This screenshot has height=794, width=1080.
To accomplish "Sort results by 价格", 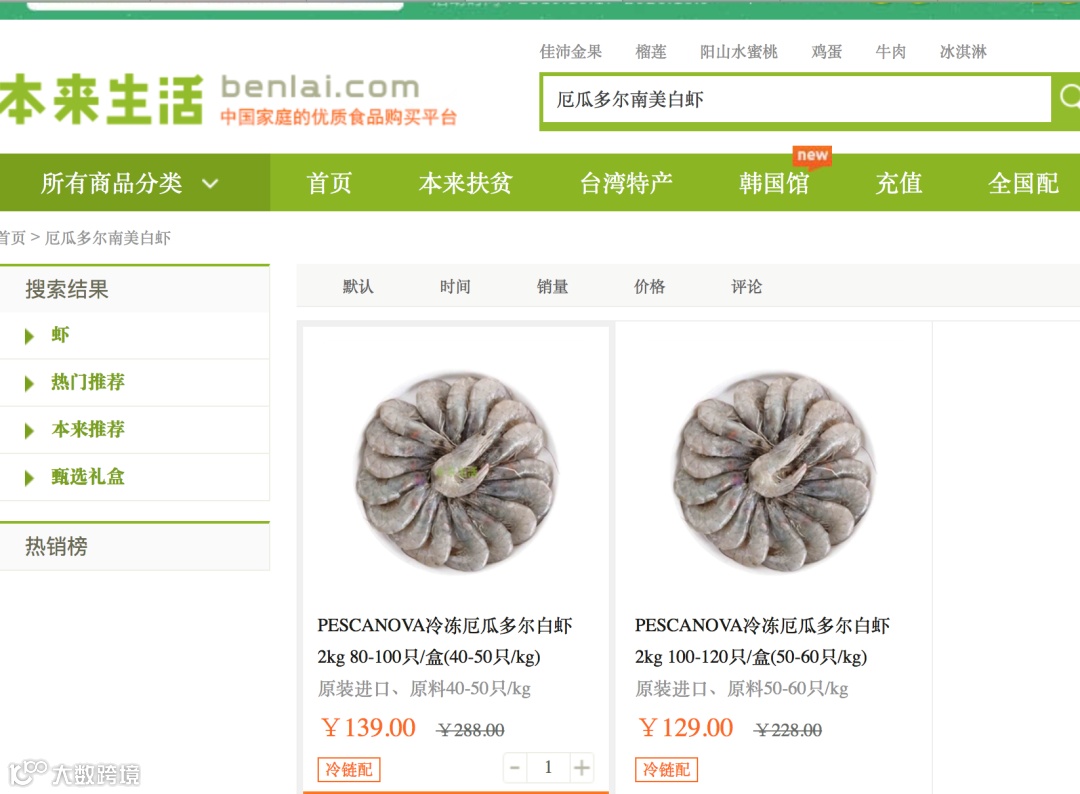I will tap(650, 286).
